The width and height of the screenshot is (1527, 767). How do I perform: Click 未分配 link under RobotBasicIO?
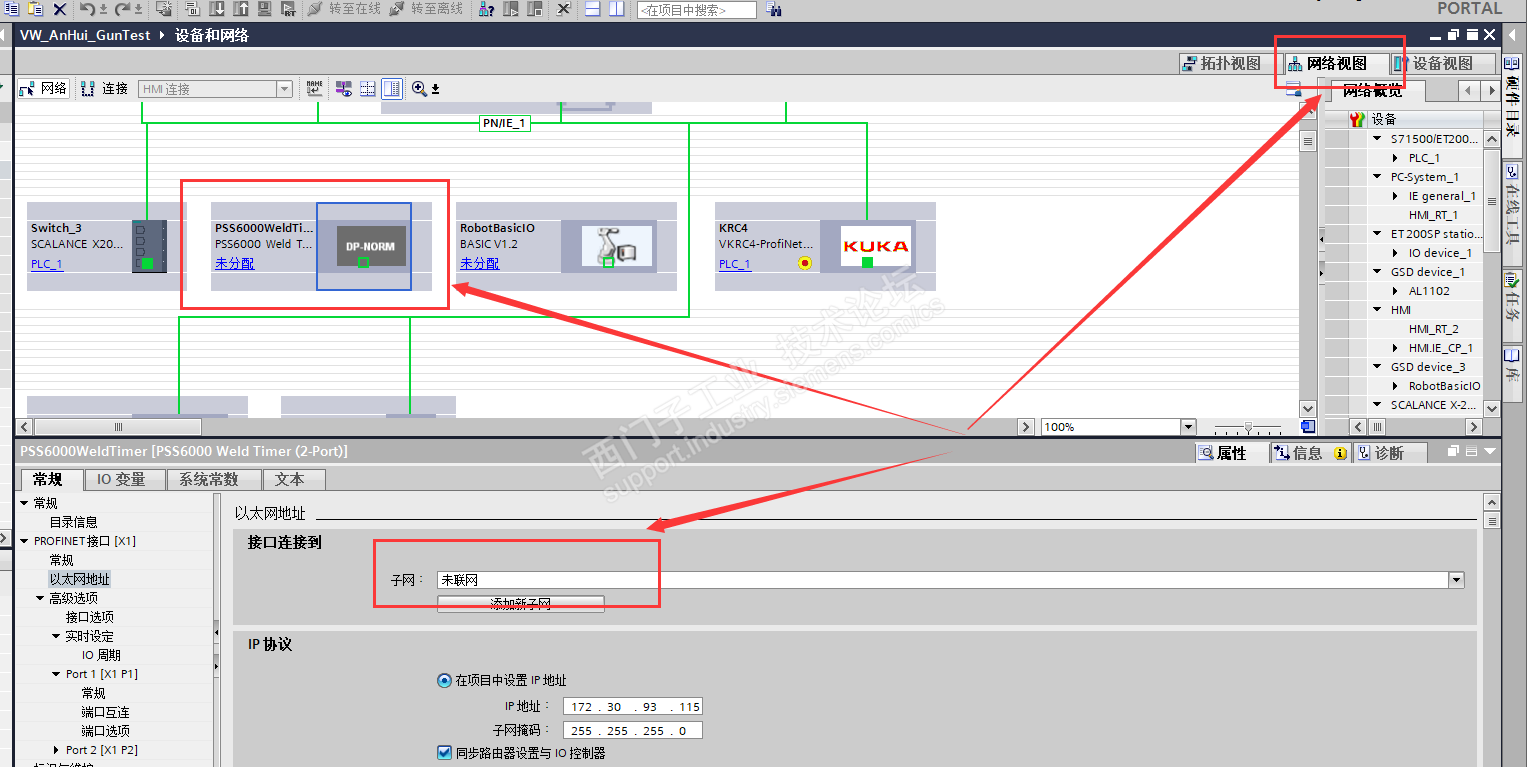tap(480, 264)
